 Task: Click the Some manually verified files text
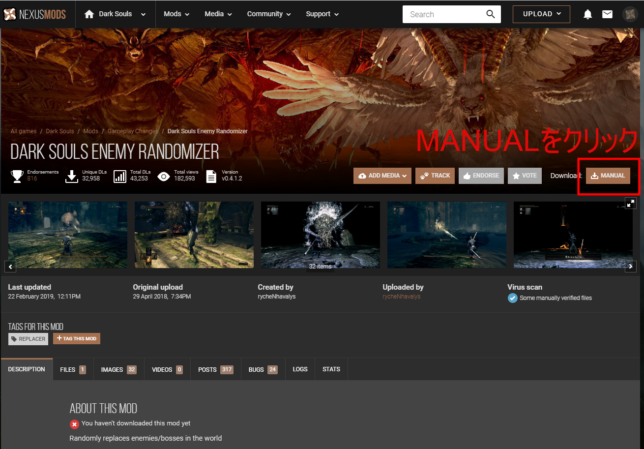point(556,298)
